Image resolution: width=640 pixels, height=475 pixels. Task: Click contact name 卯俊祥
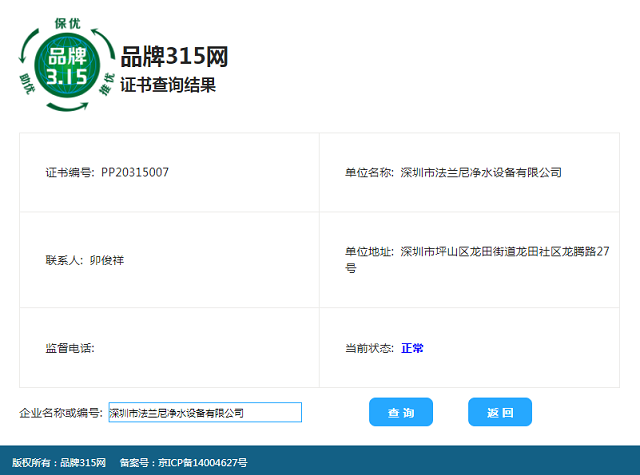click(107, 260)
